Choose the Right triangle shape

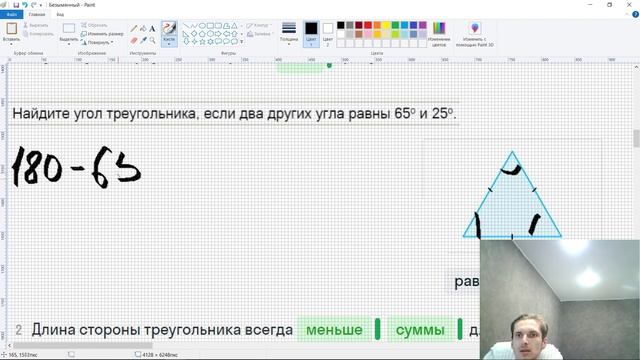pyautogui.click(x=186, y=34)
